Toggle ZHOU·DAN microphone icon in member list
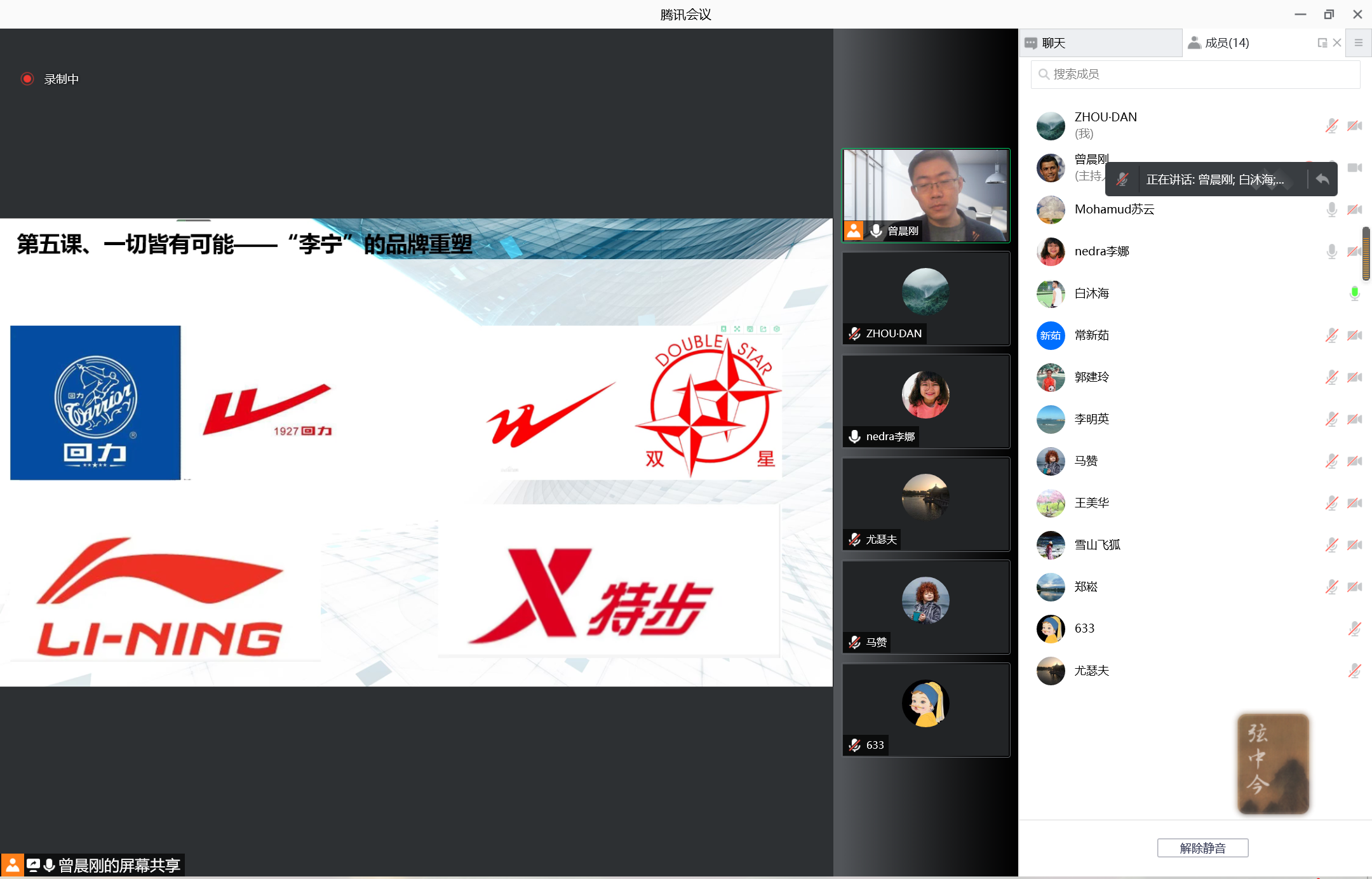Viewport: 1372px width, 879px height. 1332,125
